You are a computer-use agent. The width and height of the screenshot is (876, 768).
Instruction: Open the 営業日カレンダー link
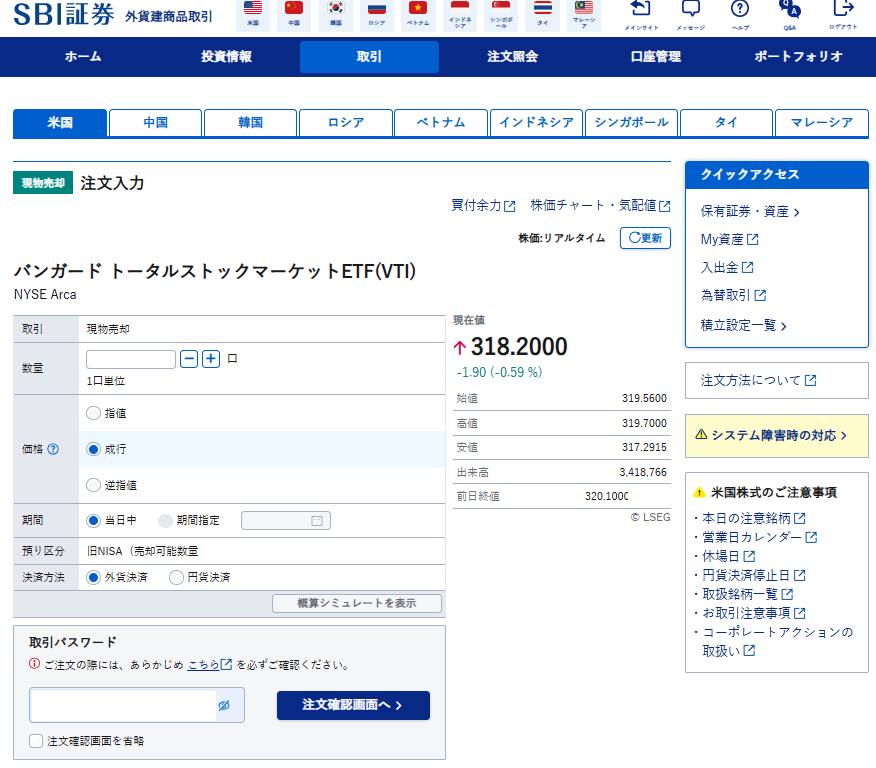760,537
